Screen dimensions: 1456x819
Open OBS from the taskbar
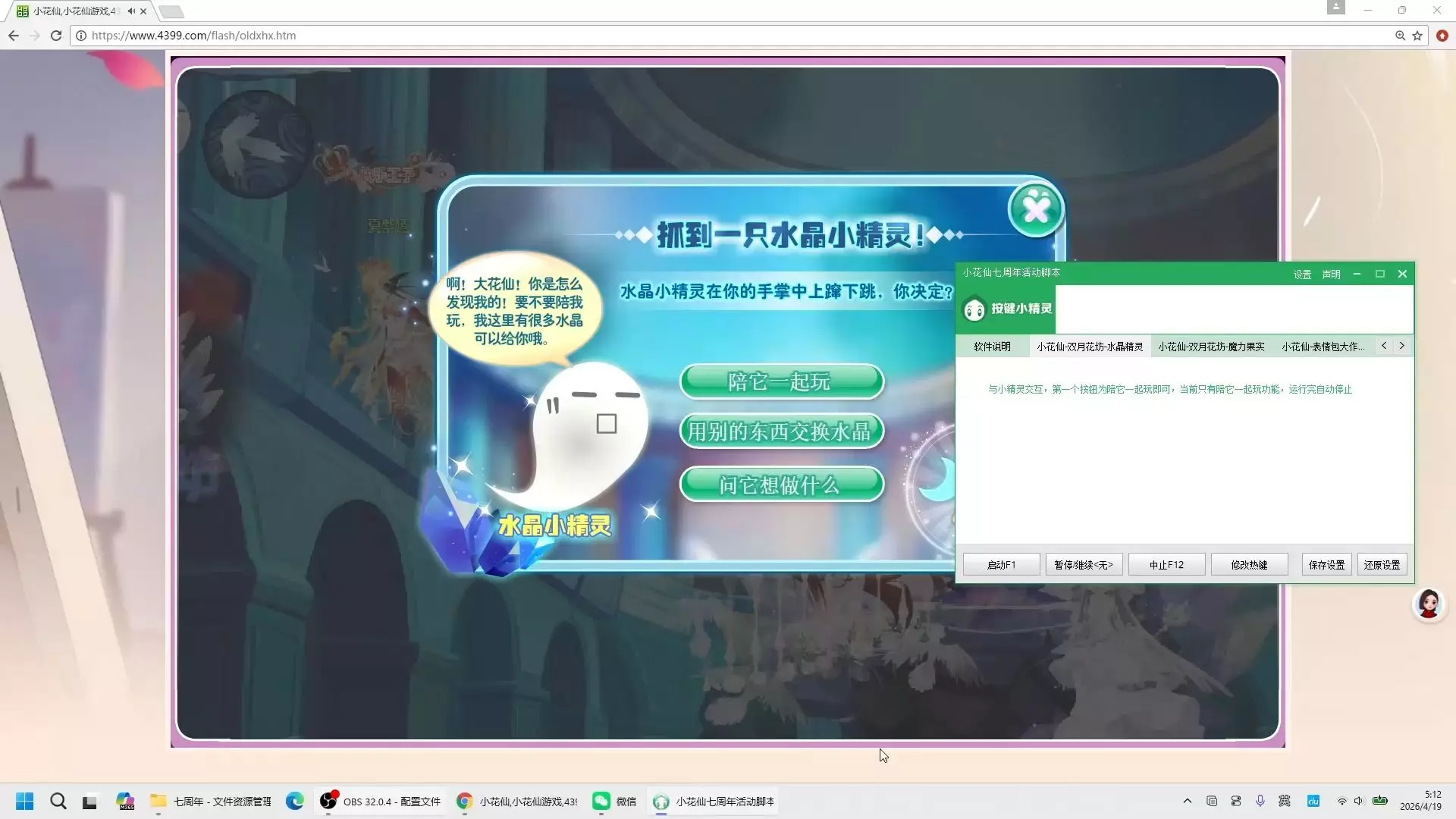click(x=378, y=802)
